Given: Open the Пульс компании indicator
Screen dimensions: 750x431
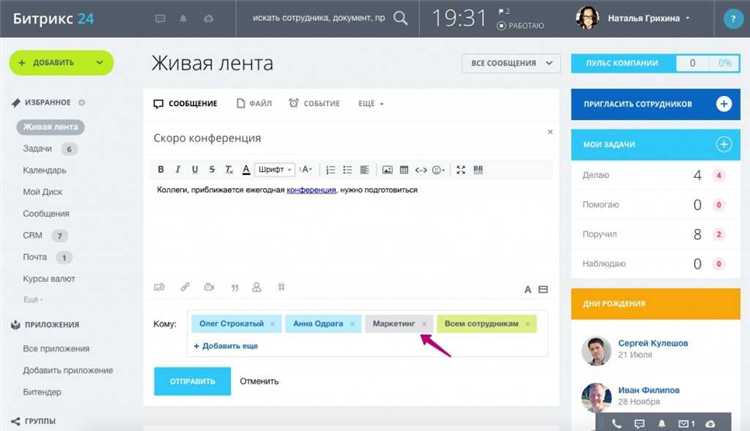Looking at the screenshot, I should 655,63.
